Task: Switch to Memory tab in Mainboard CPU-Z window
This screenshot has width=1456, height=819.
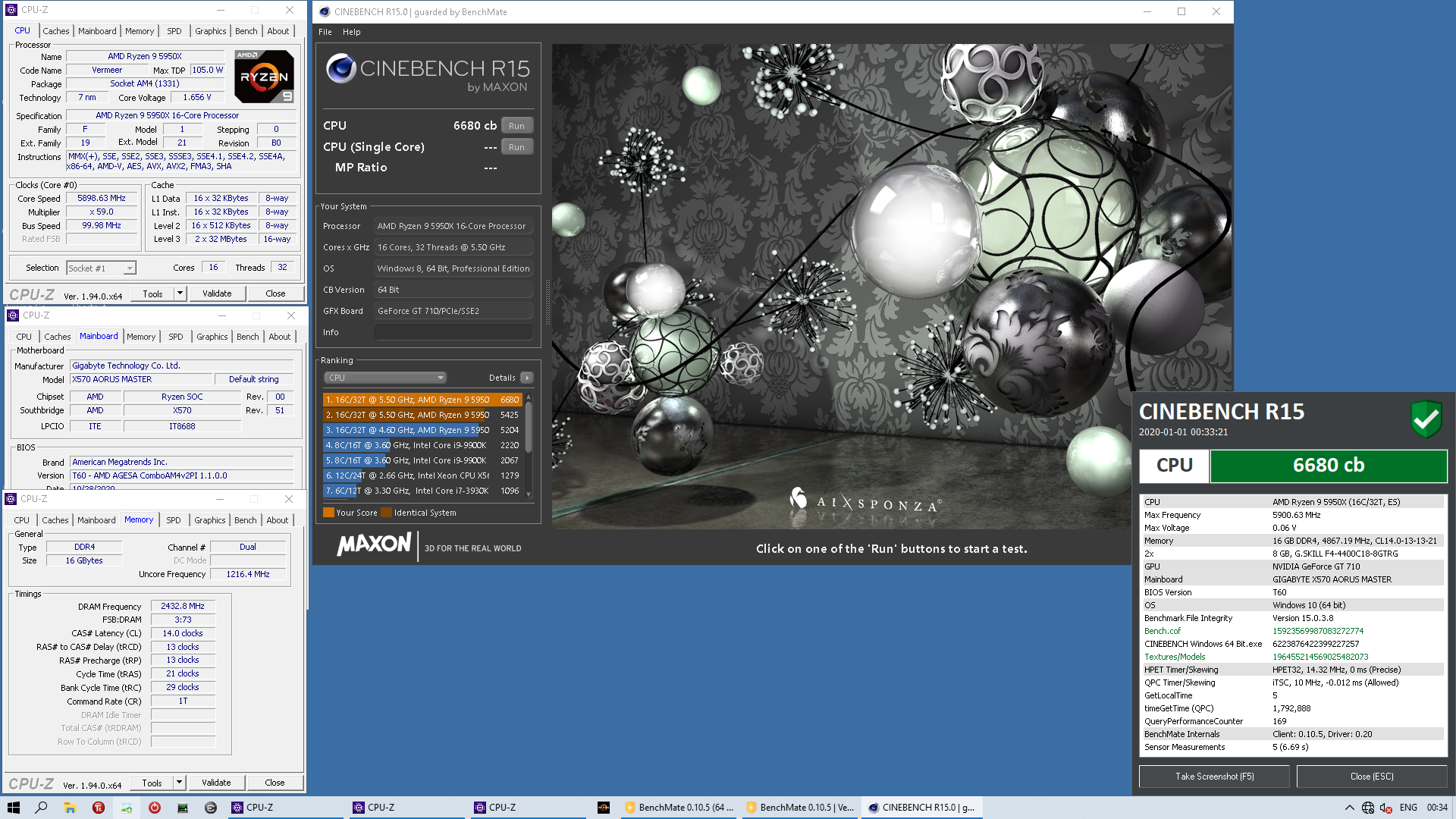Action: 141,337
